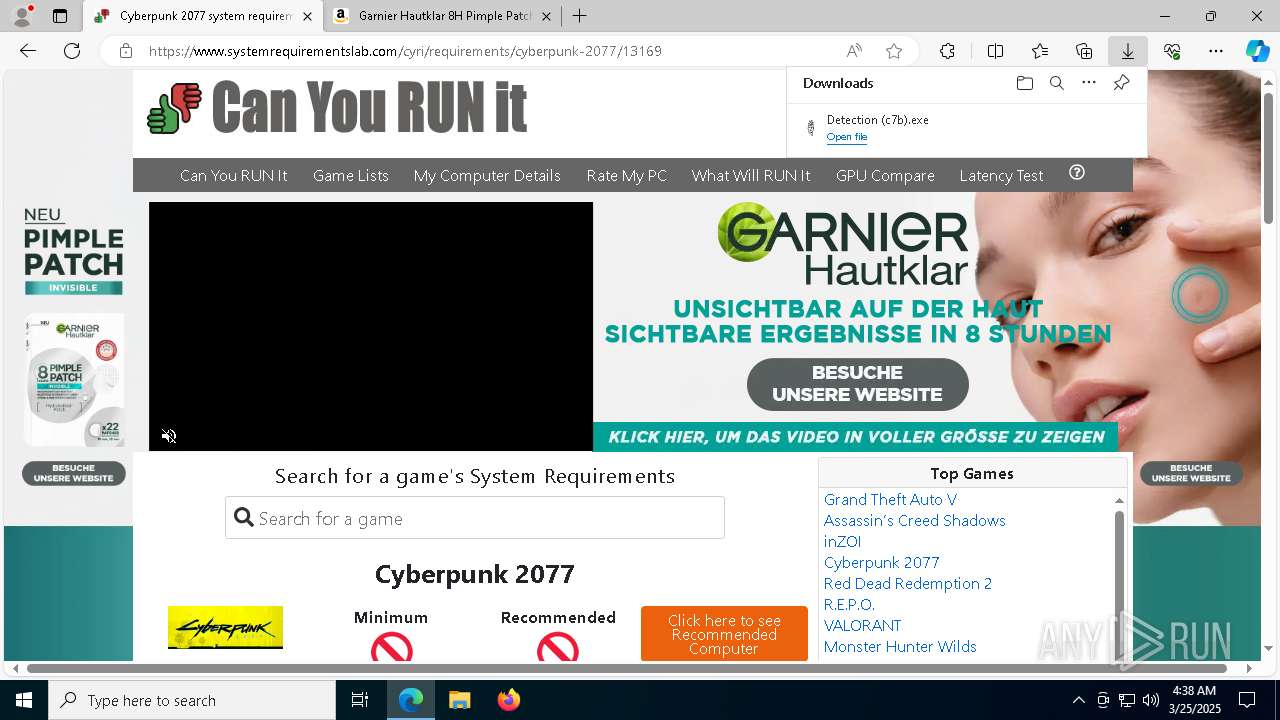Pin the Downloads panel
Viewport: 1280px width, 720px height.
1121,83
